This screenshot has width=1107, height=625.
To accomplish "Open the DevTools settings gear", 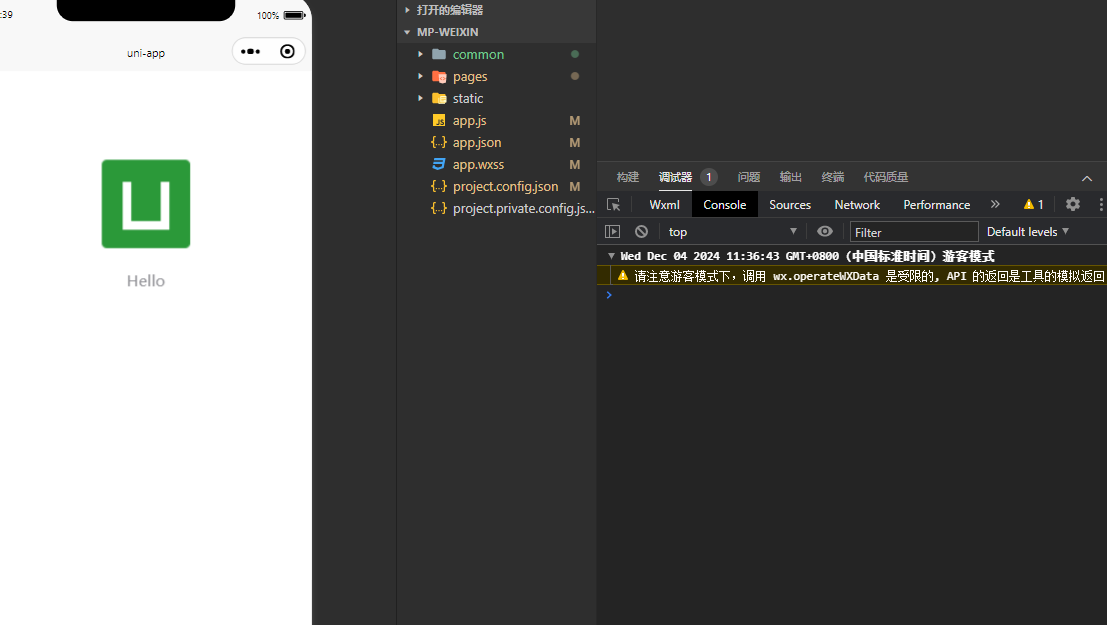I will [x=1073, y=204].
